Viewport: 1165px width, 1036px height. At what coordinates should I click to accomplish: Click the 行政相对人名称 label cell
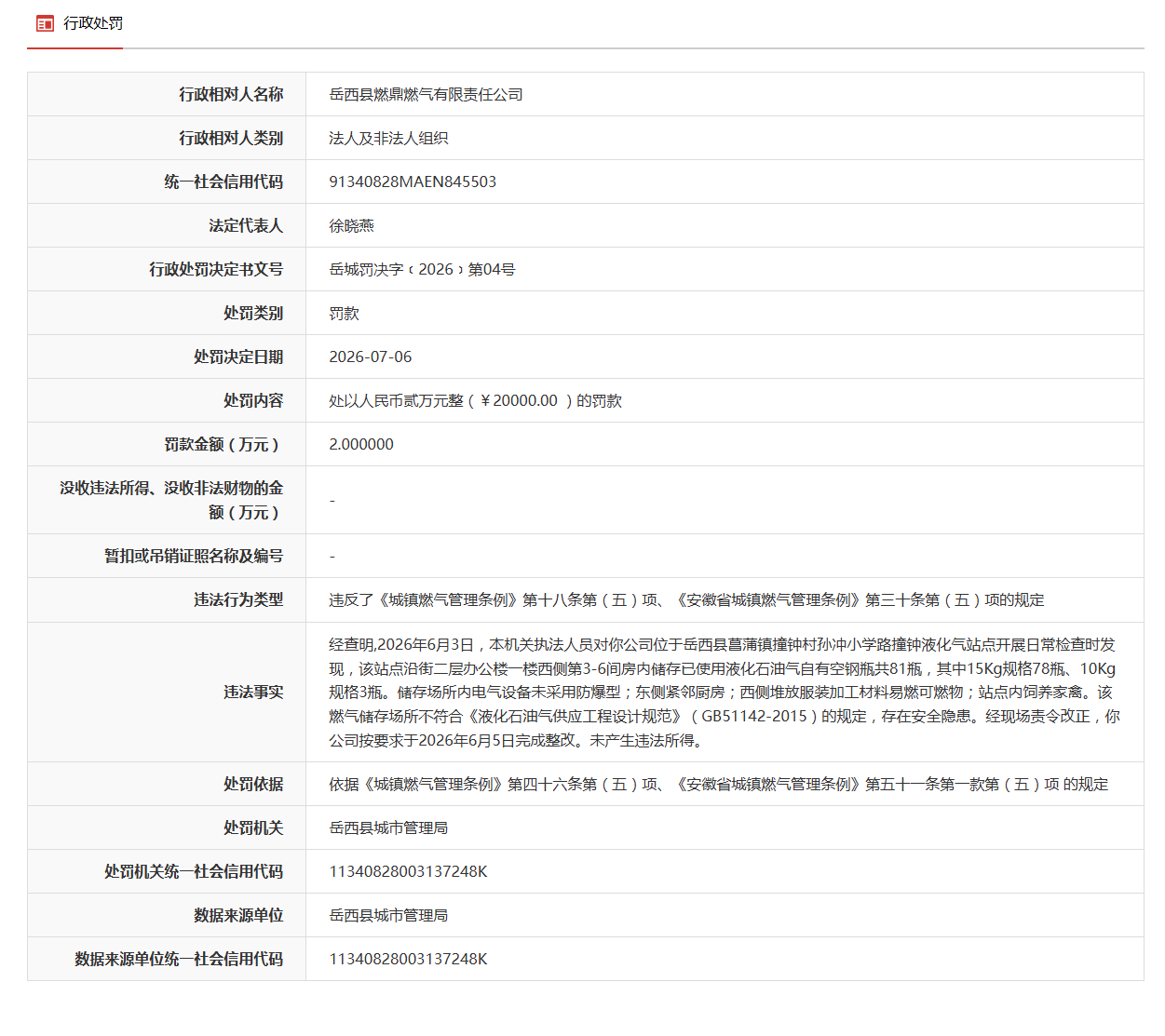pos(167,94)
